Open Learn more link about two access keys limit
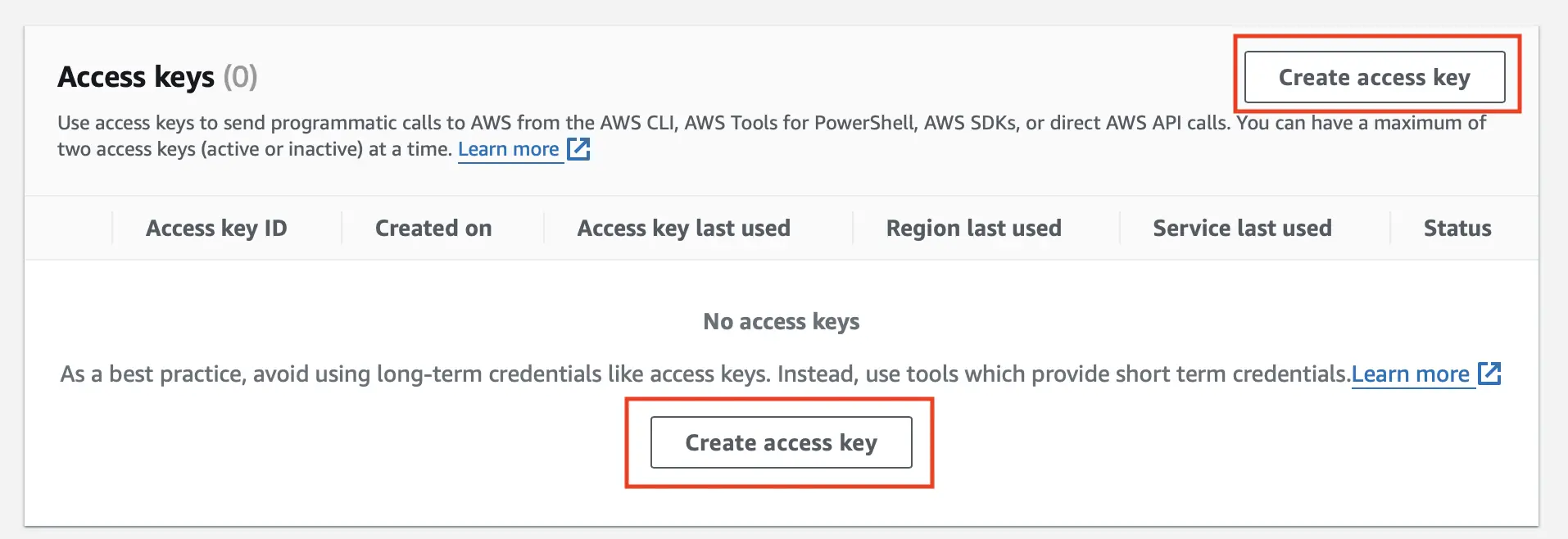 point(508,149)
